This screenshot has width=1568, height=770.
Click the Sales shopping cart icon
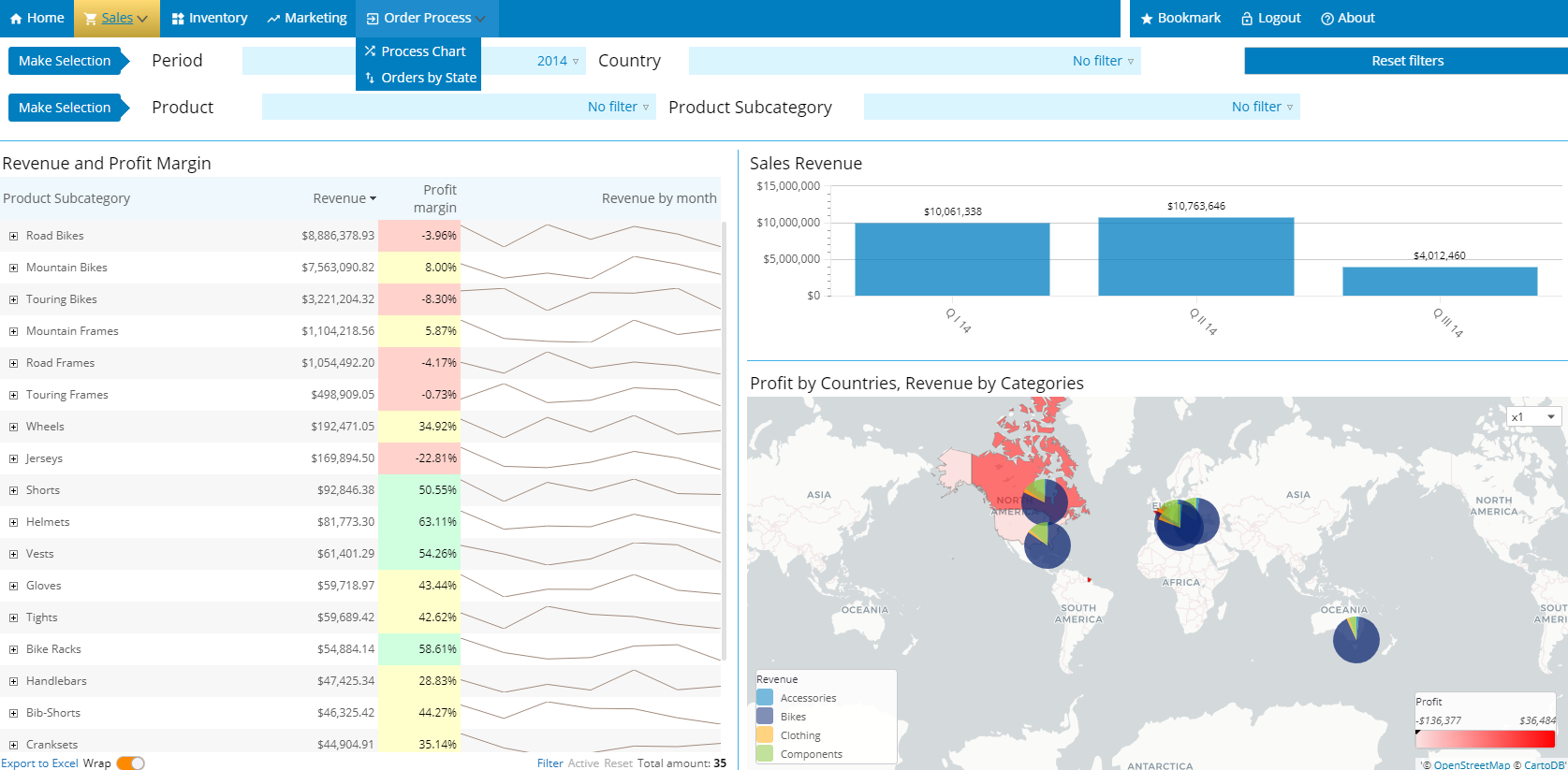(x=90, y=19)
